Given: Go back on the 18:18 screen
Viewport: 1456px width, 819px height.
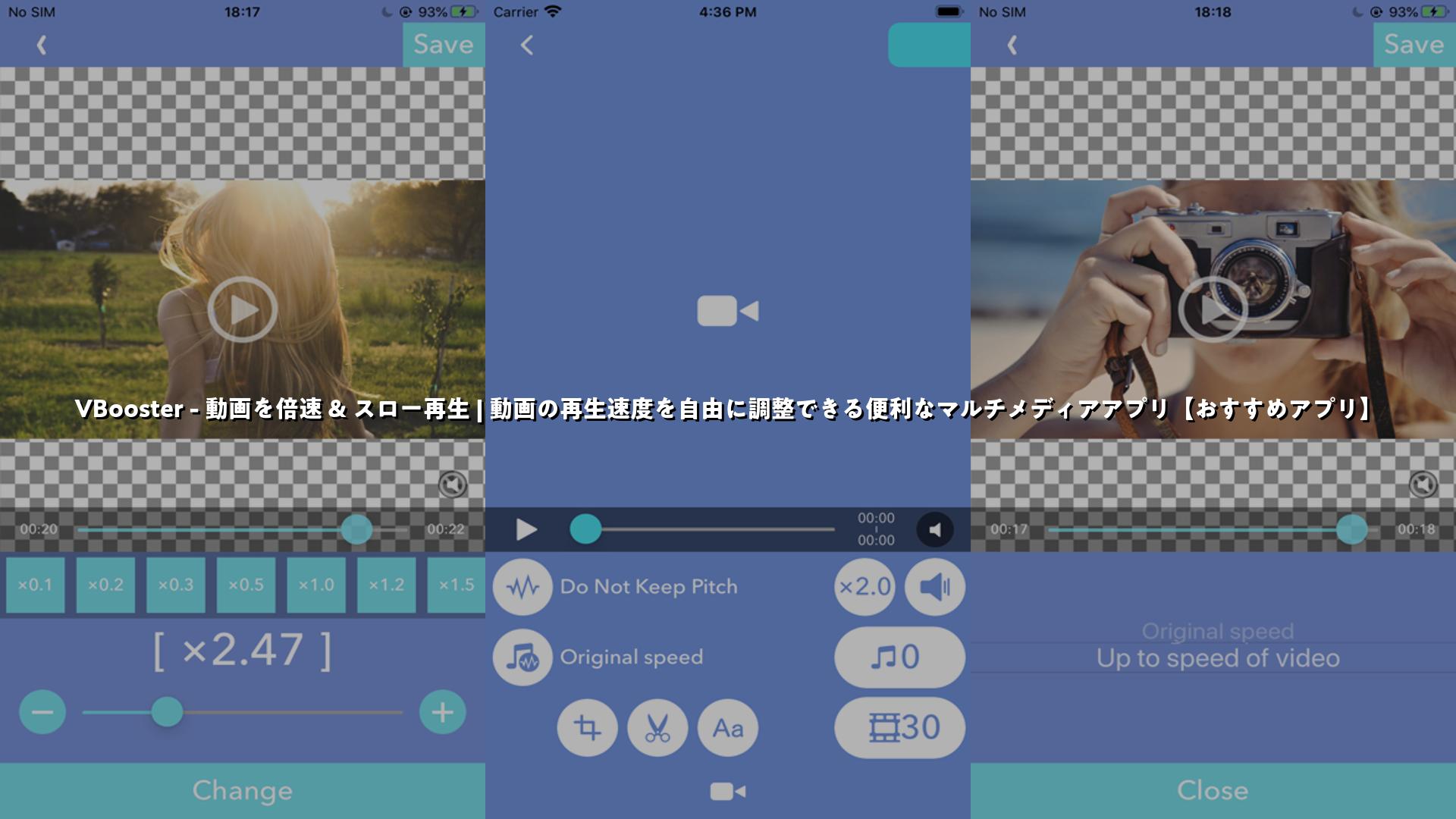Looking at the screenshot, I should (1012, 45).
